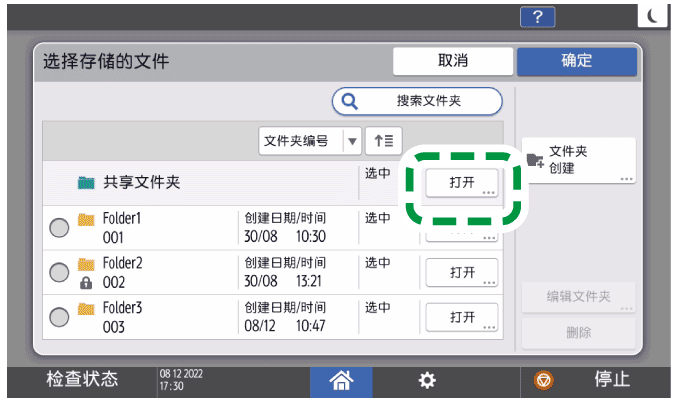This screenshot has width=675, height=400.
Task: Click the shared folder teal icon
Action: click(86, 183)
